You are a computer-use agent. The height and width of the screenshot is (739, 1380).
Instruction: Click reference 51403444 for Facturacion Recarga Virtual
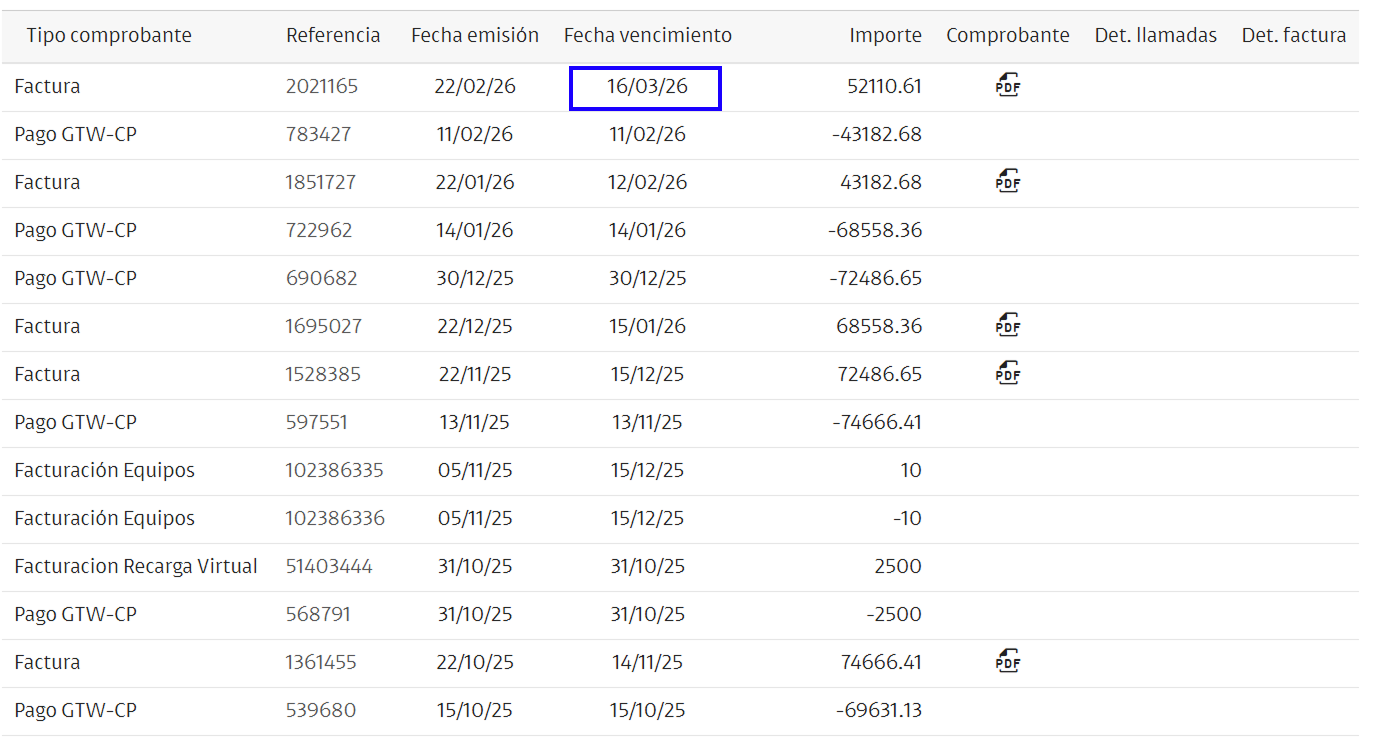pyautogui.click(x=327, y=566)
